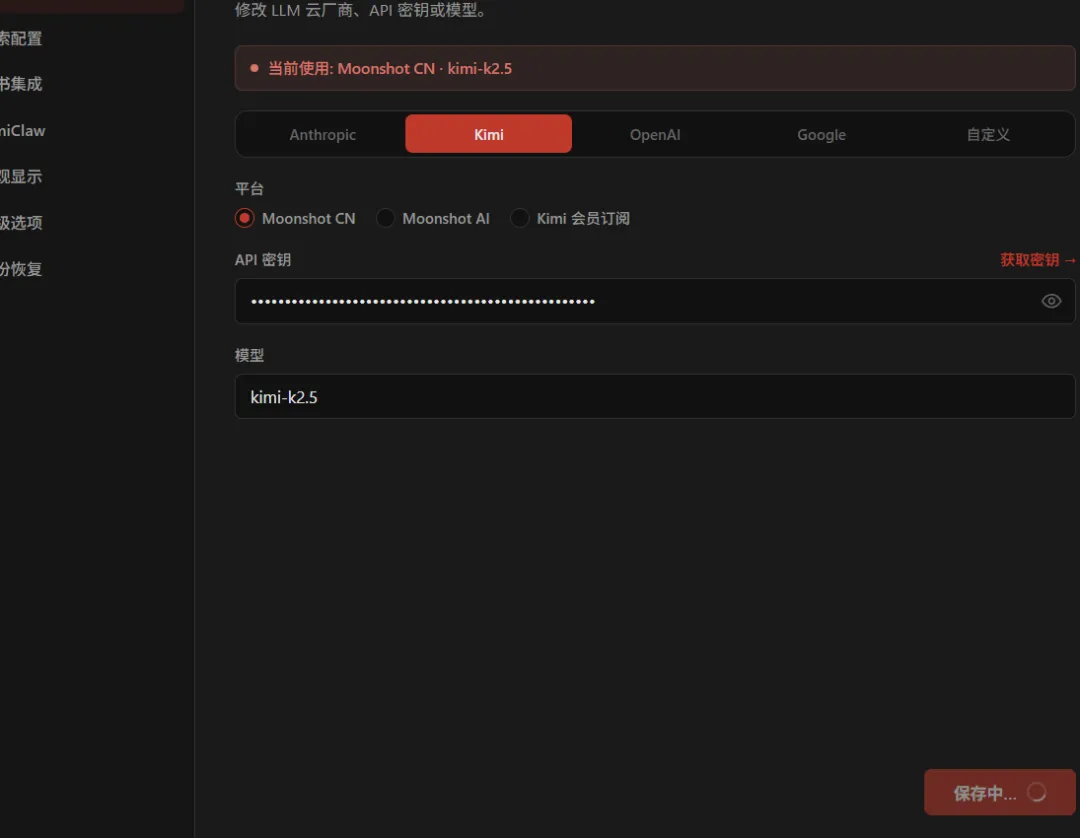Click the API 密钥 field label
The image size is (1080, 838).
(262, 260)
